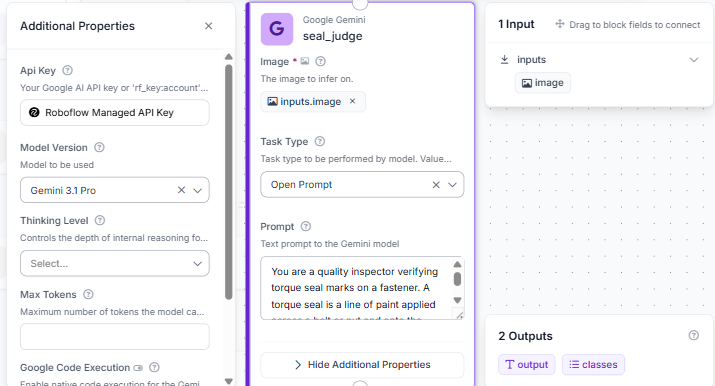Click the Prompt field help icon
This screenshot has height=386, width=715.
306,226
